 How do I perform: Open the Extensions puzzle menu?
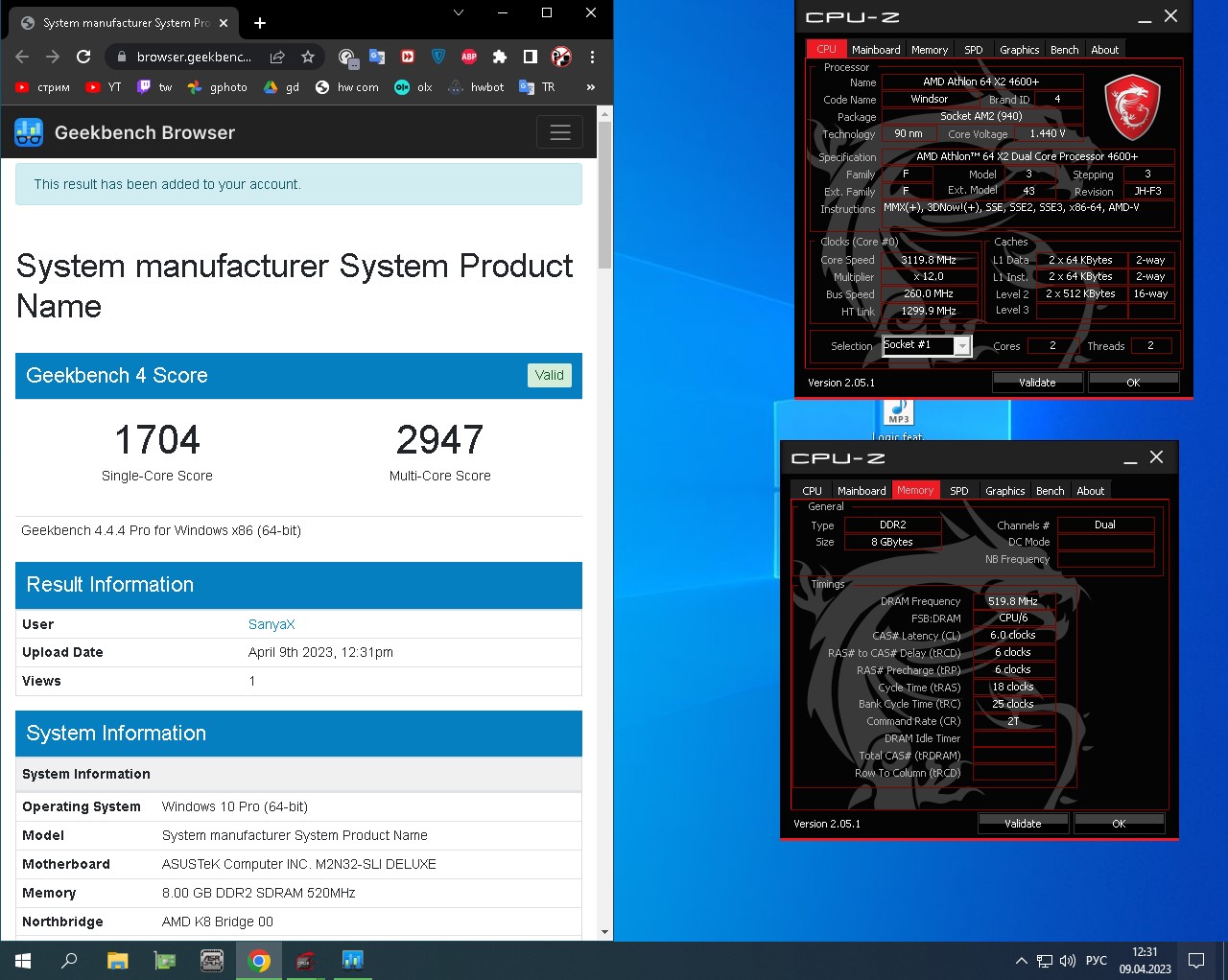(500, 57)
